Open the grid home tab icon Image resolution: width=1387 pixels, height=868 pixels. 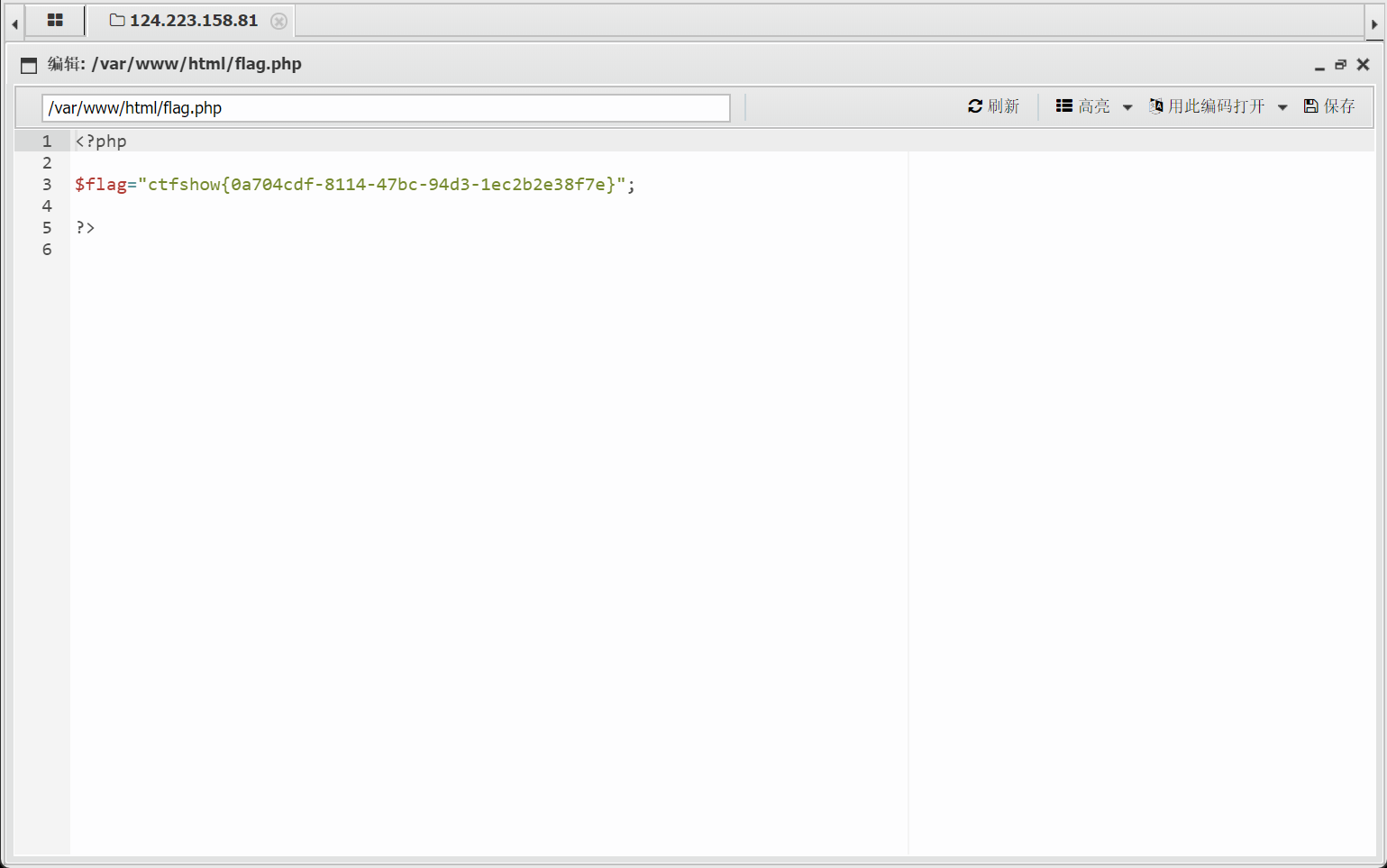coord(55,20)
